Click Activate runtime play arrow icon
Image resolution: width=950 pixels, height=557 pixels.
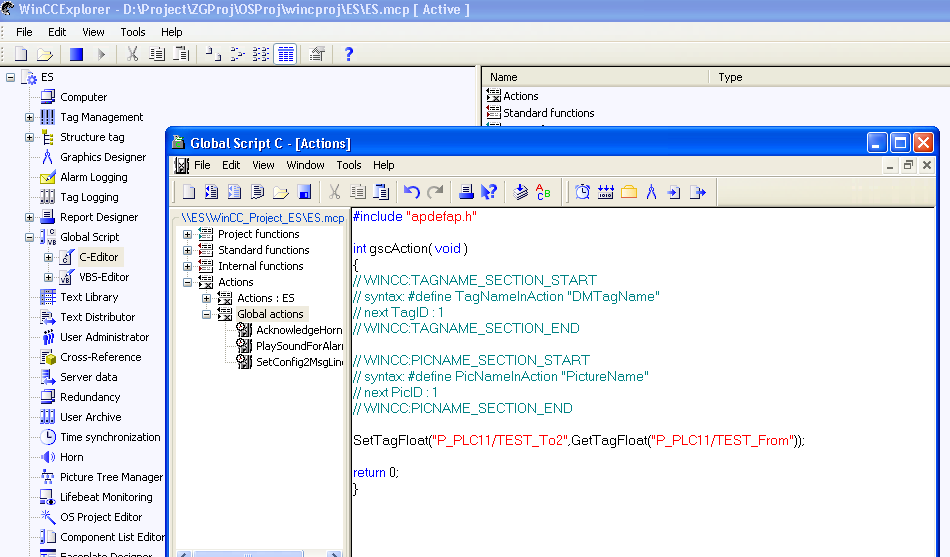pyautogui.click(x=101, y=55)
